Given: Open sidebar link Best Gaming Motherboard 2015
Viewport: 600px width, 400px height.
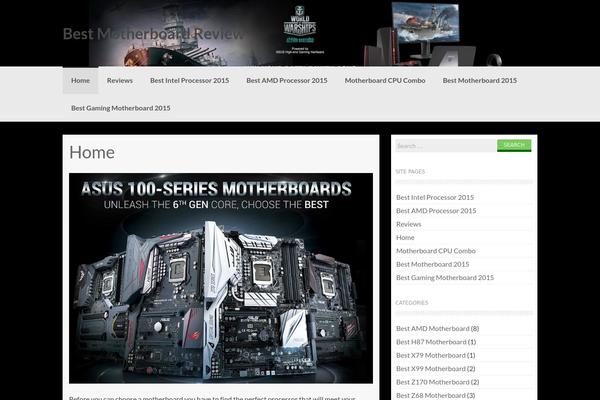Looking at the screenshot, I should point(445,278).
